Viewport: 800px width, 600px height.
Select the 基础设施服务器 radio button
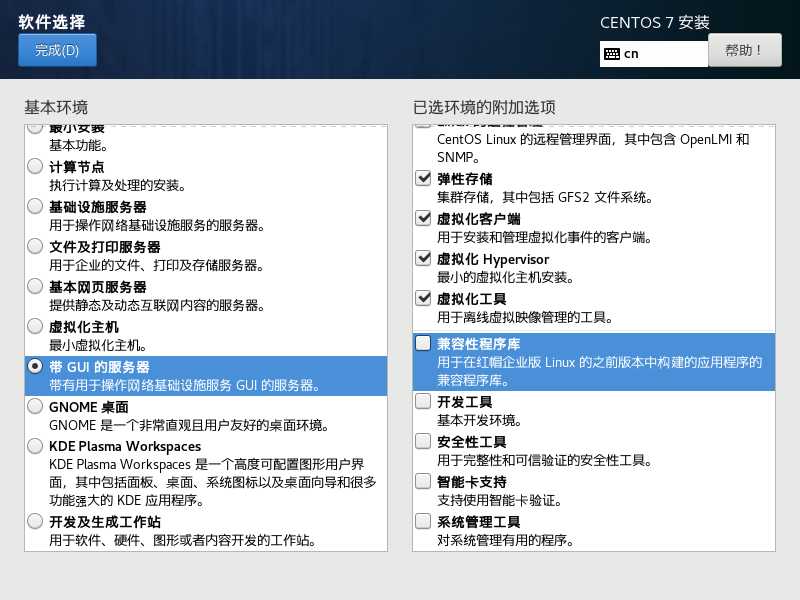click(35, 206)
